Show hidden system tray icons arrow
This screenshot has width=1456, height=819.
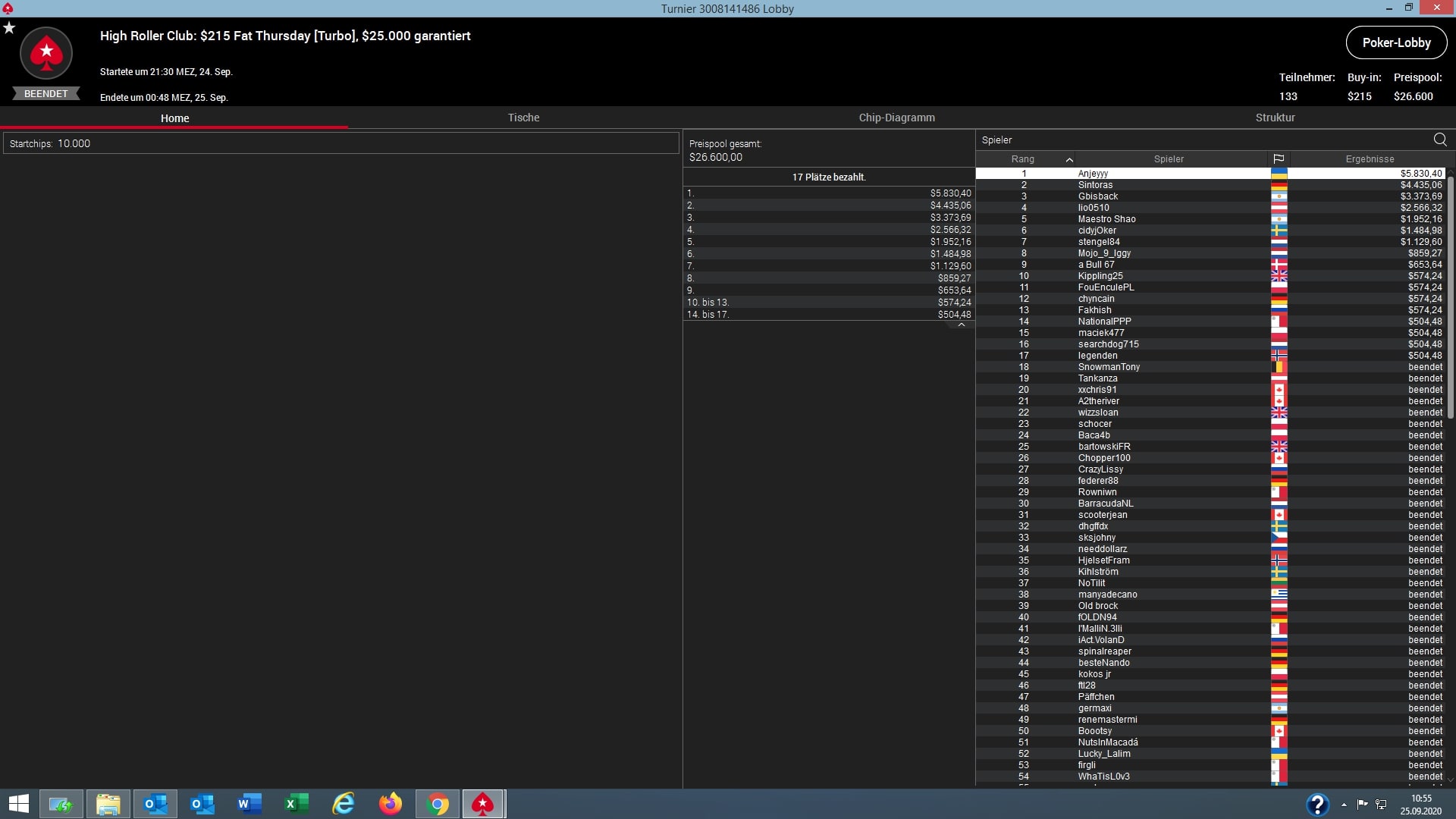[x=1344, y=805]
